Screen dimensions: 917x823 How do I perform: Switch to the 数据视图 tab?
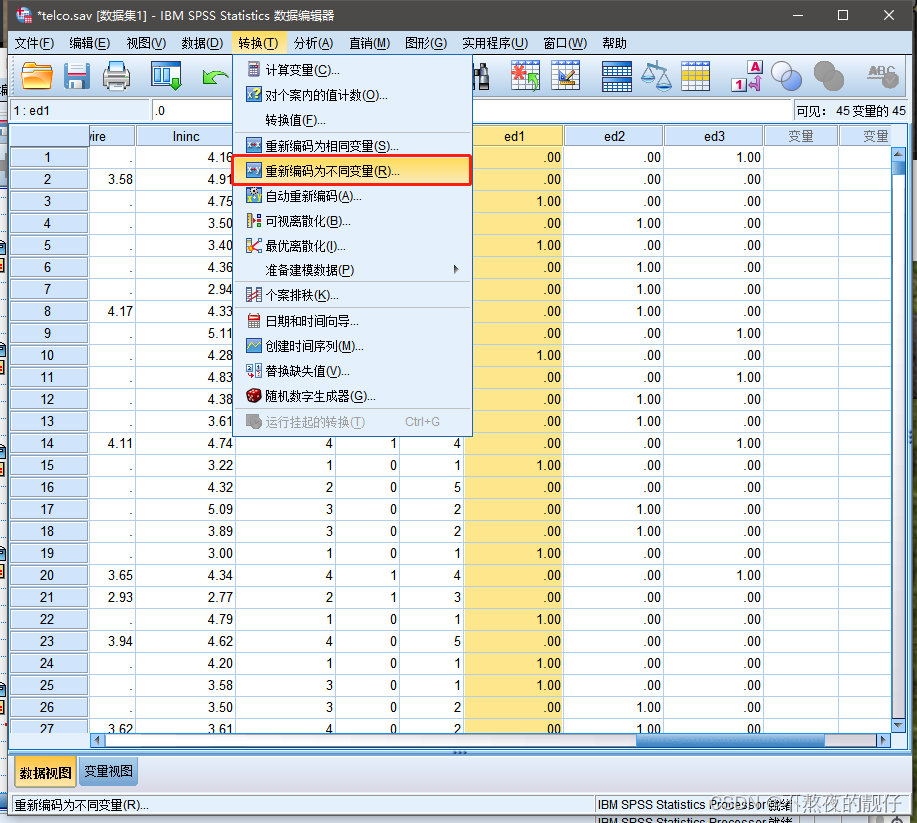pyautogui.click(x=45, y=773)
